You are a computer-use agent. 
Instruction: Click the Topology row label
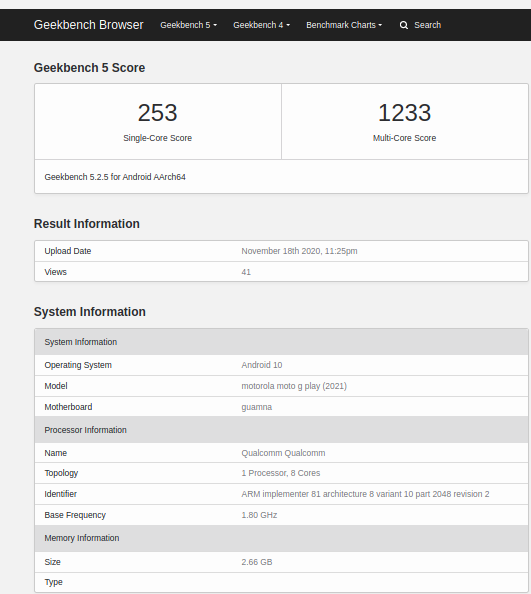(61, 473)
